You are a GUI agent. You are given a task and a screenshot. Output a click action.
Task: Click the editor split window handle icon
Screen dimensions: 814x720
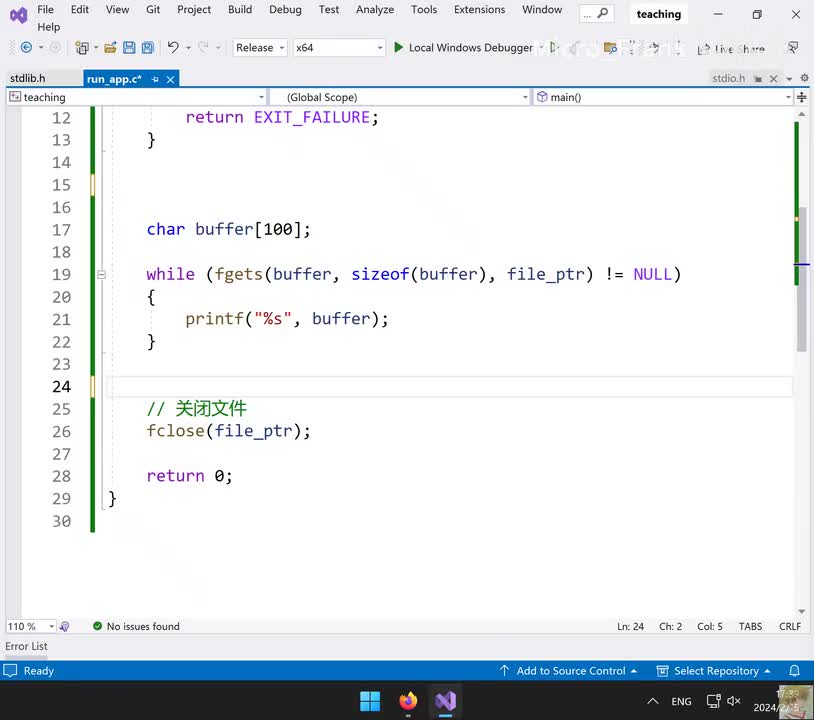[802, 97]
